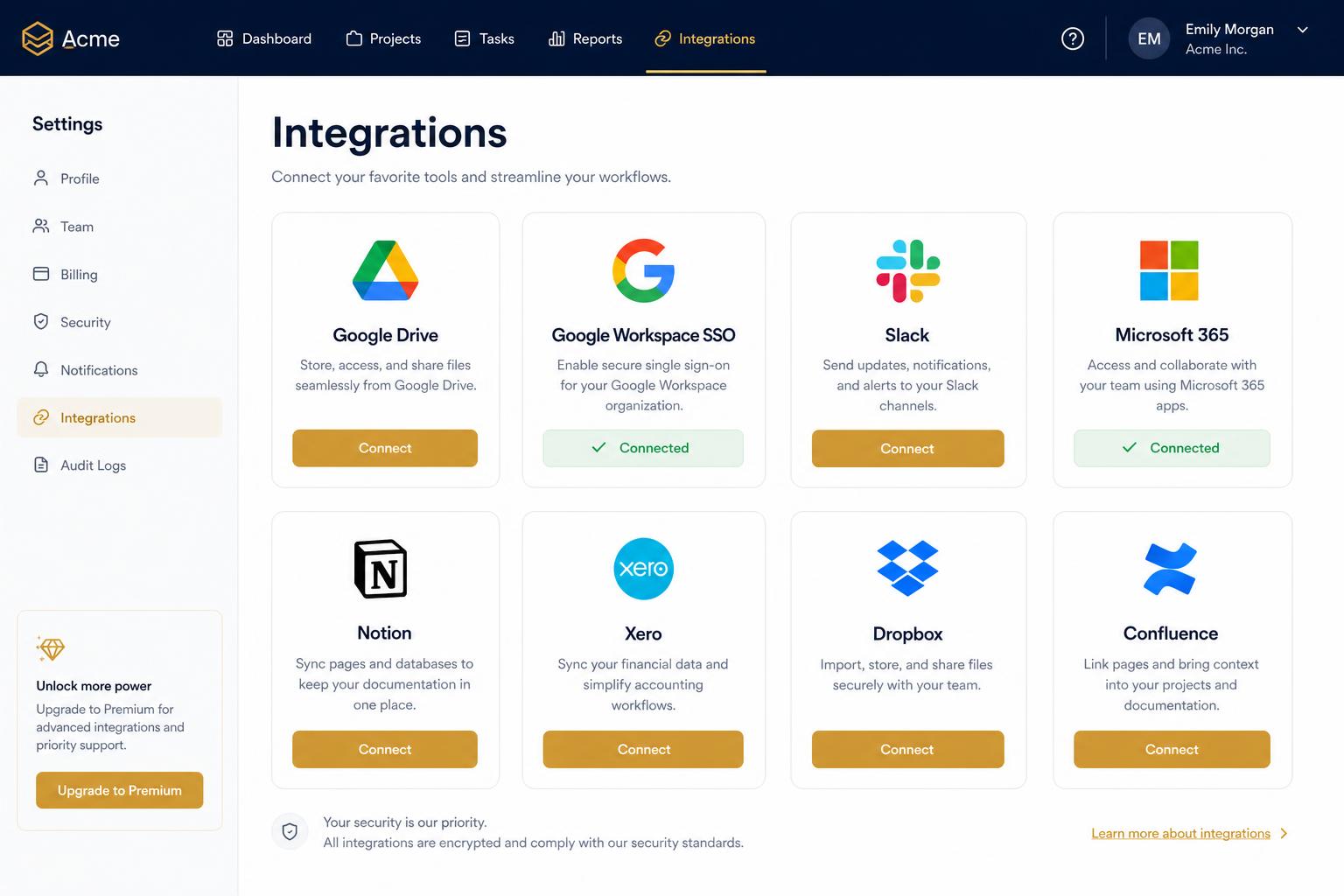This screenshot has width=1344, height=896.
Task: Click the Notifications bell icon in sidebar
Action: click(41, 369)
